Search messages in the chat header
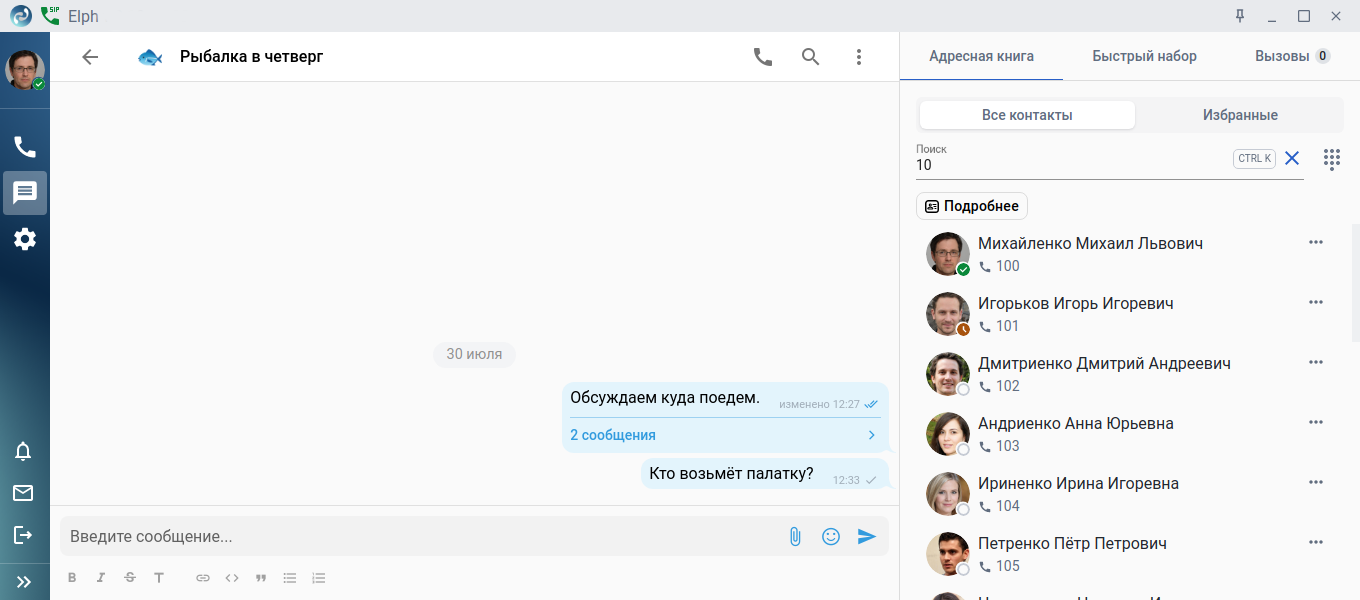Image resolution: width=1360 pixels, height=600 pixels. click(811, 57)
